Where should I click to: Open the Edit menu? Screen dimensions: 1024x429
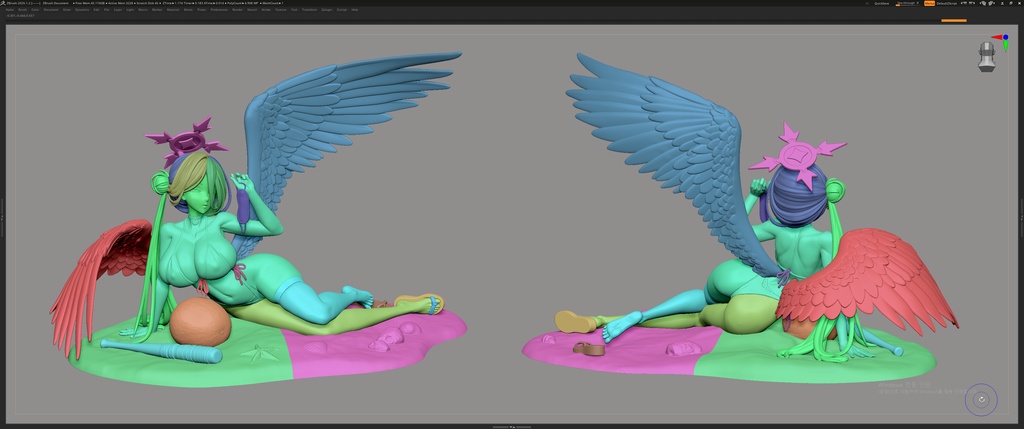(x=96, y=10)
